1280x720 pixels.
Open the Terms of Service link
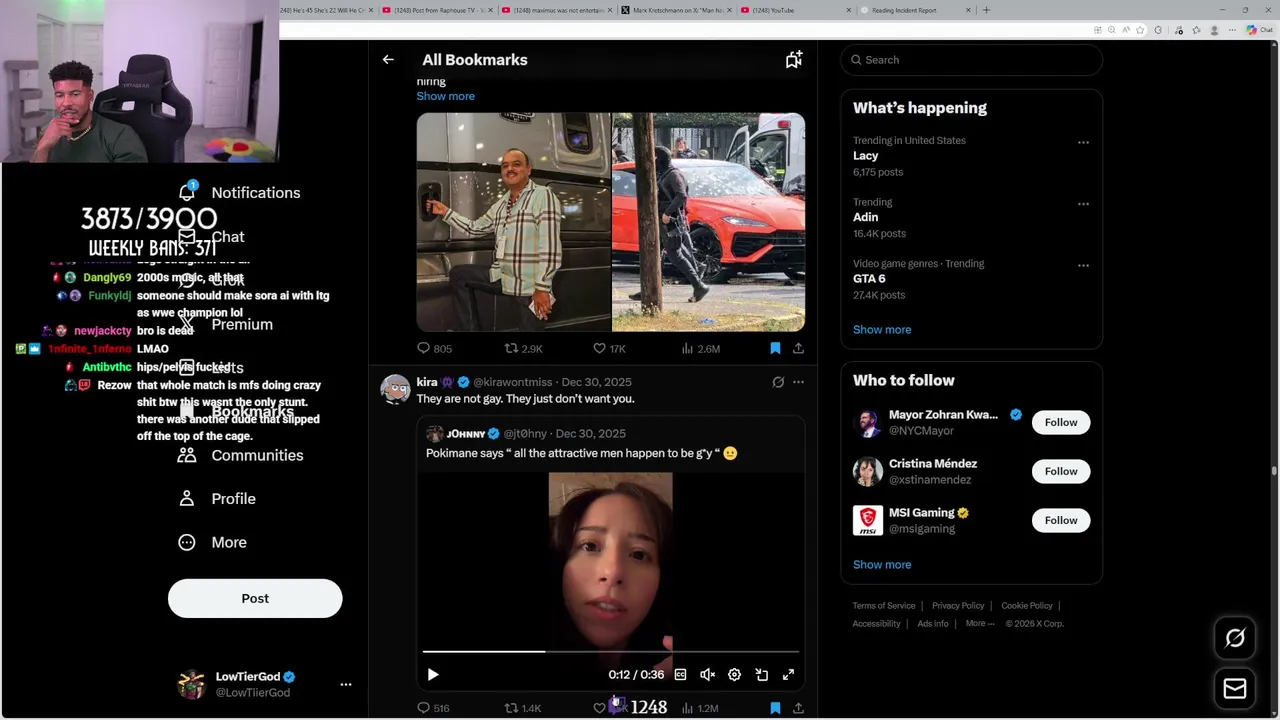click(884, 605)
